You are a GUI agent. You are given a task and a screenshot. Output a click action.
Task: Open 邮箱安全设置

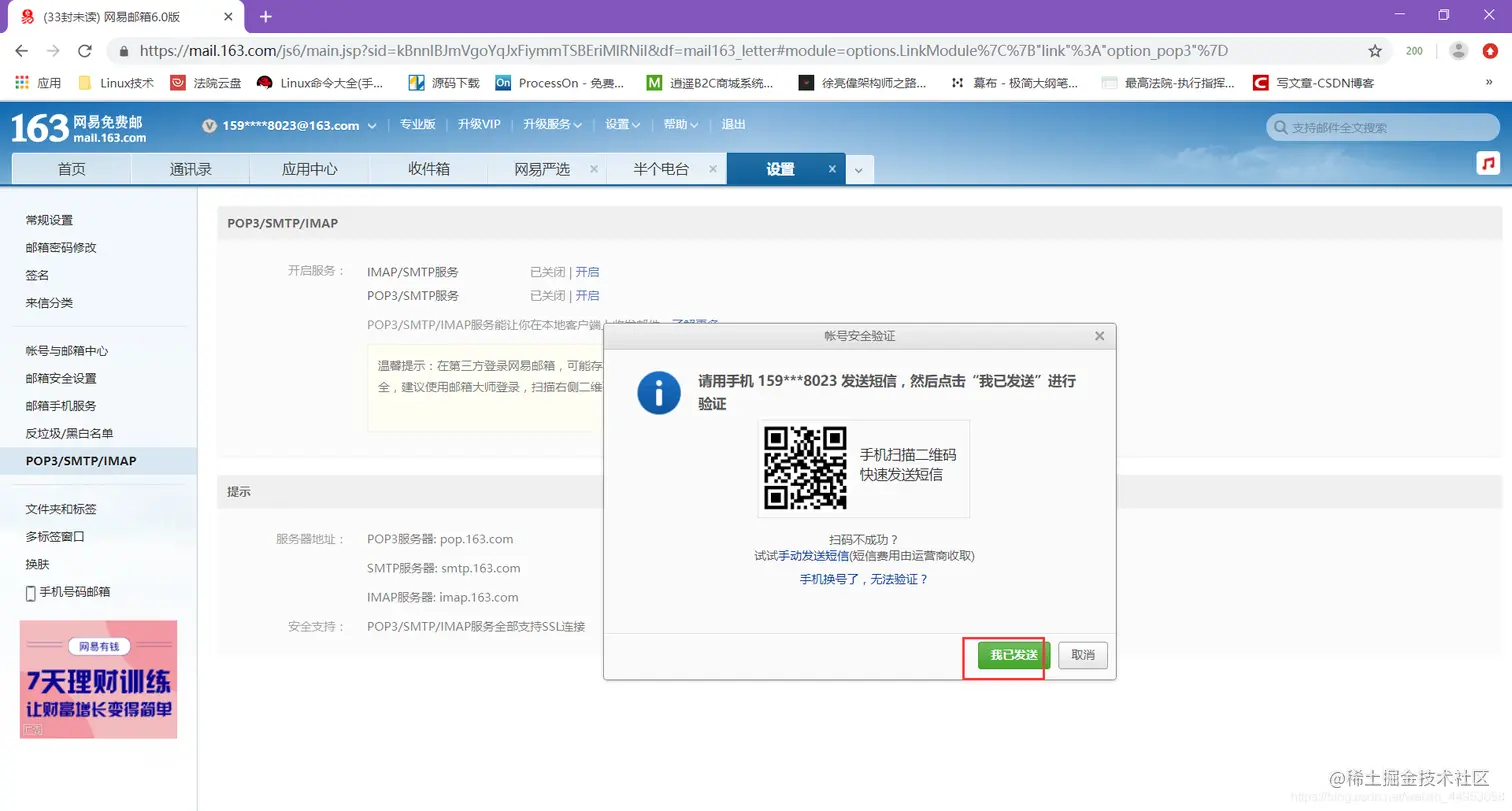click(61, 378)
